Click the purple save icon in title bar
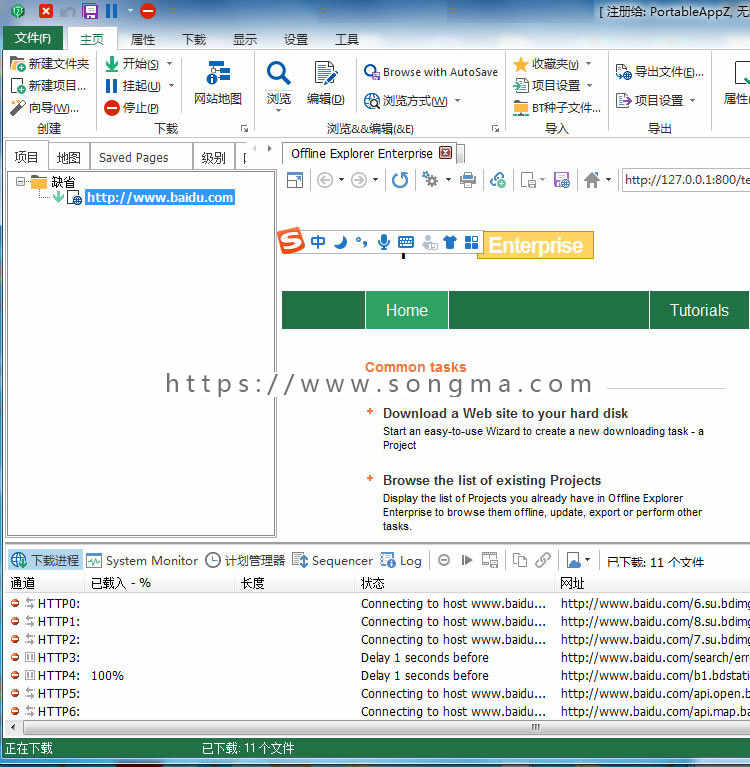 tap(90, 11)
